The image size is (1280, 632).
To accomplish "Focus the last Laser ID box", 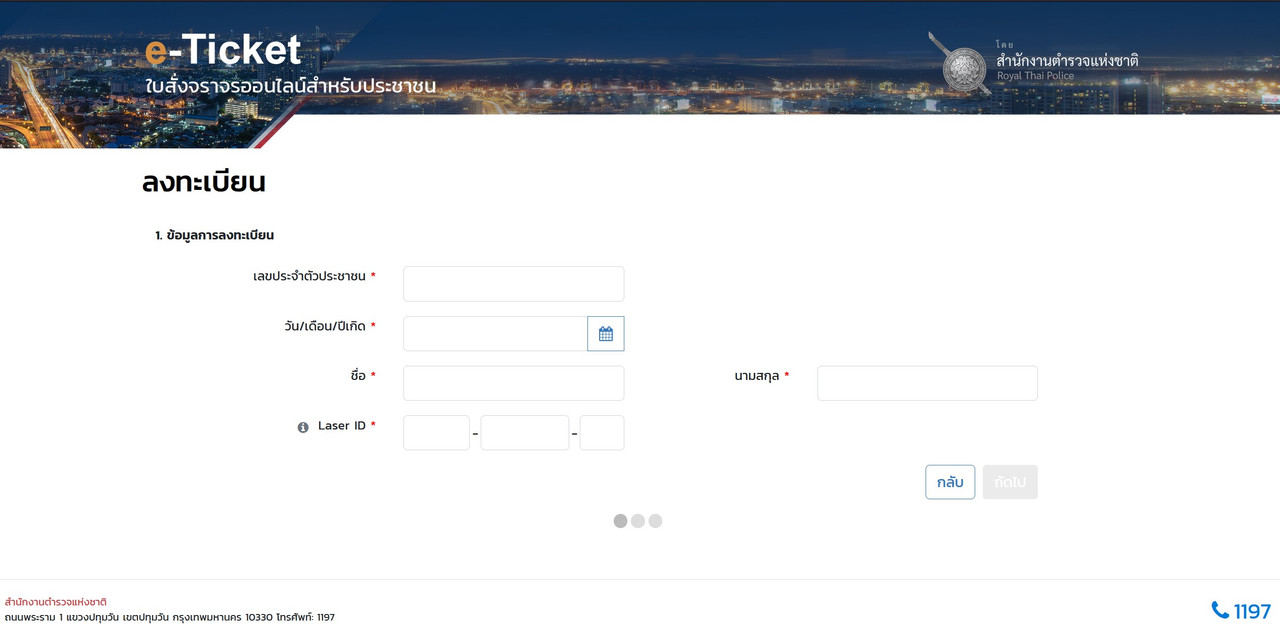I will click(602, 433).
